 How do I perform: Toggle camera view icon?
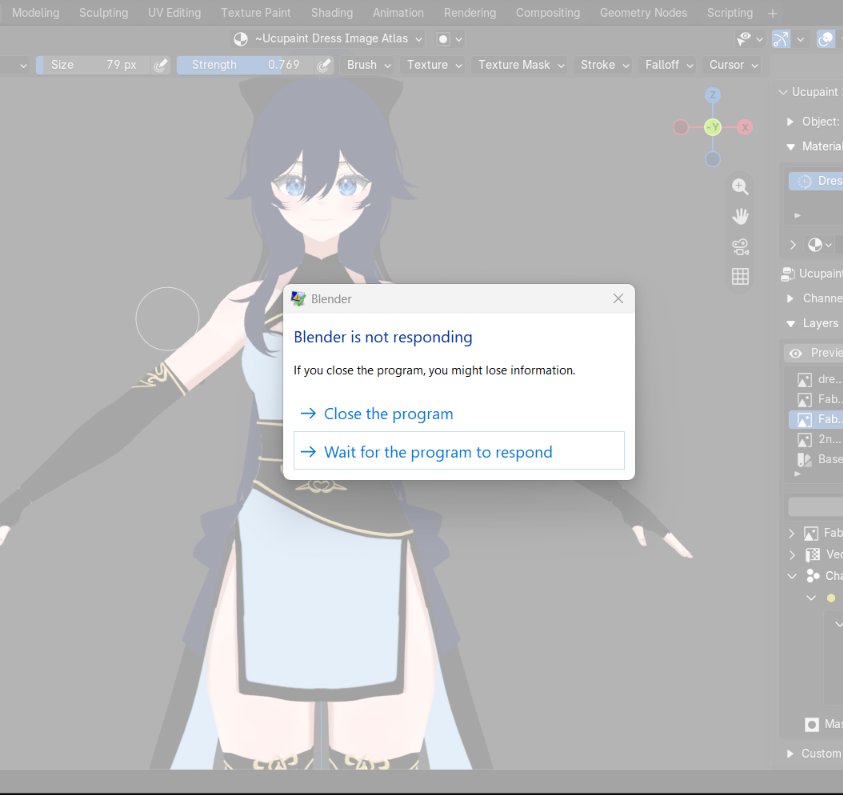(740, 247)
